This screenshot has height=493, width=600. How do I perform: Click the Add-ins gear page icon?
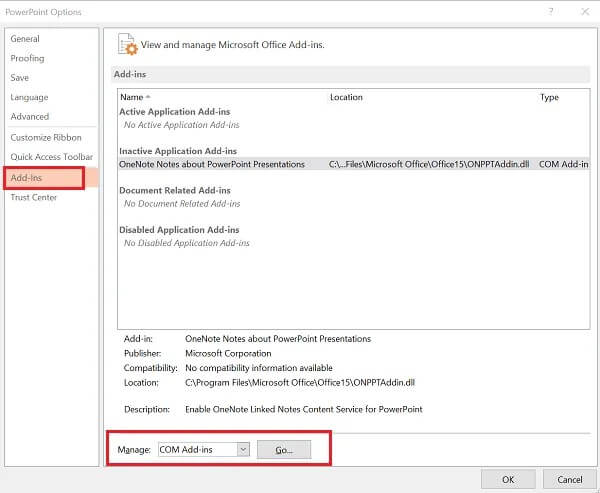click(x=127, y=44)
